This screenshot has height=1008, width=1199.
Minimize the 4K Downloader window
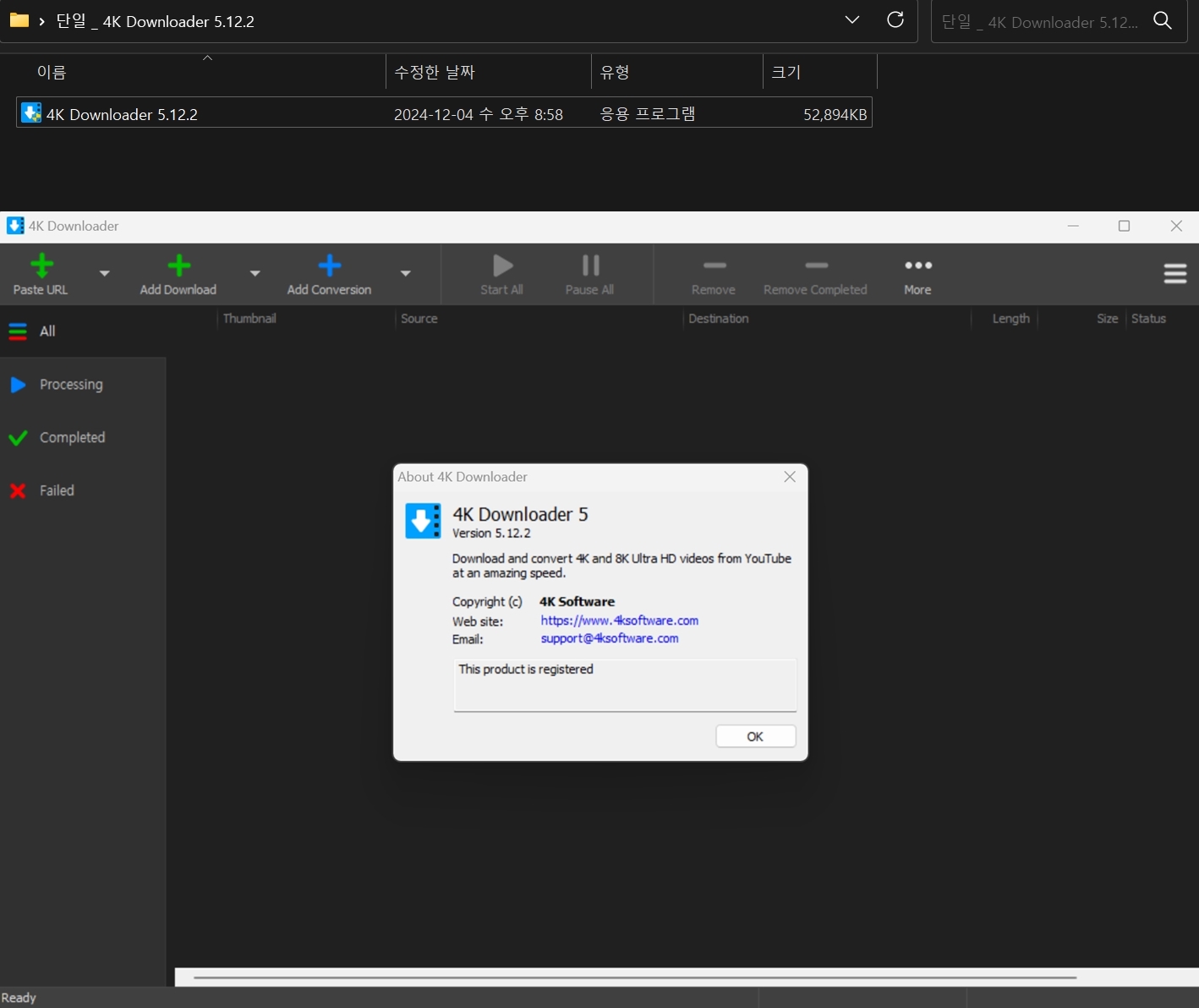pyautogui.click(x=1073, y=226)
